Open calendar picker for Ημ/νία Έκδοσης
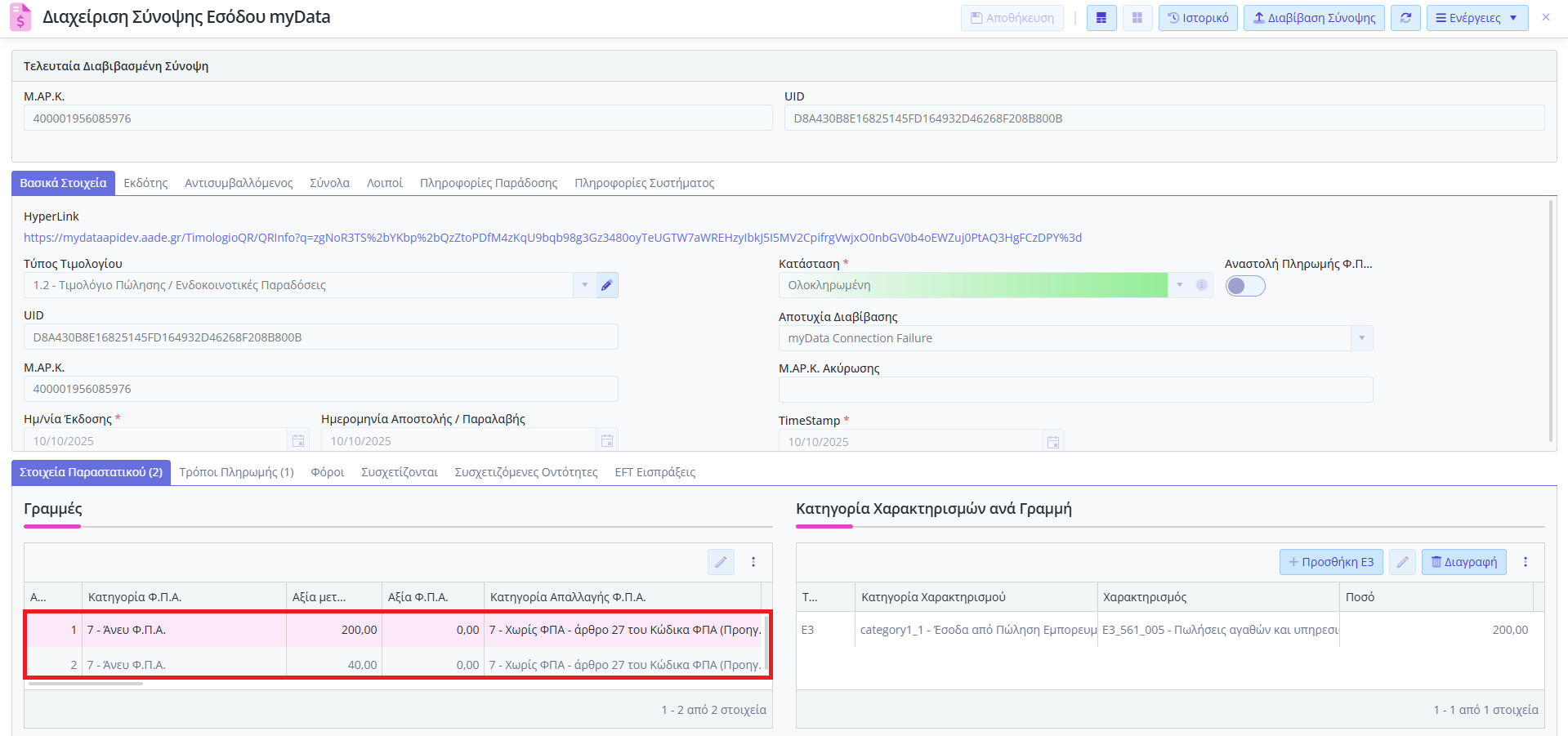Screen dimensions: 1568x736 [x=298, y=441]
